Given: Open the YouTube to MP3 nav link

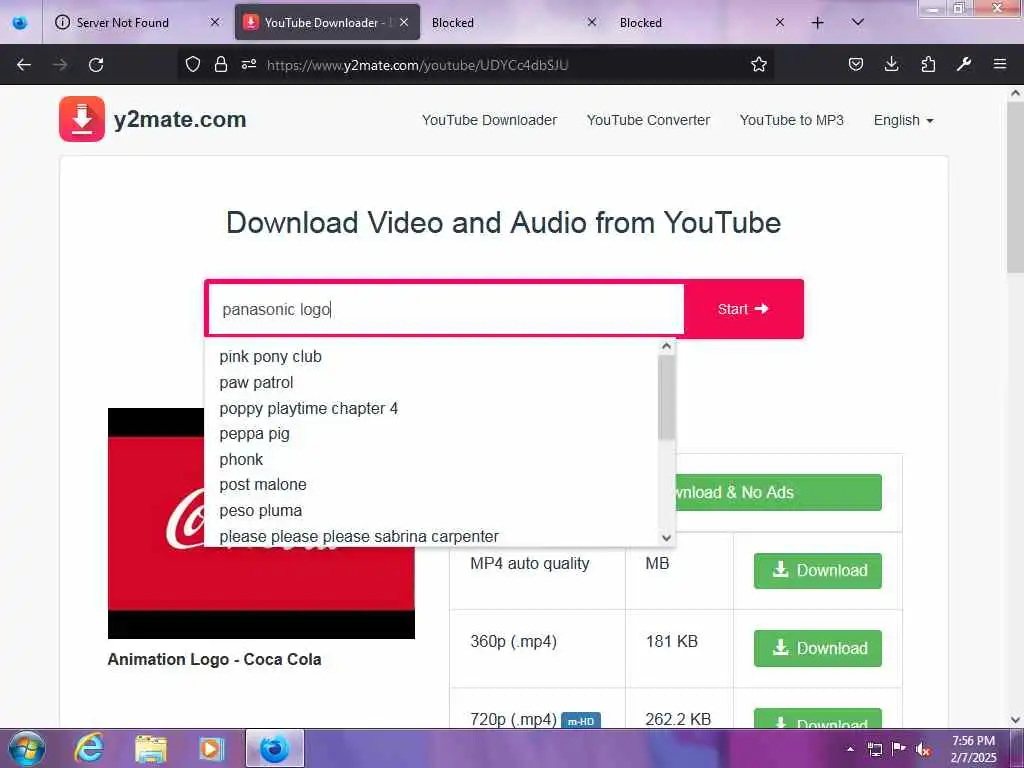Looking at the screenshot, I should point(792,120).
